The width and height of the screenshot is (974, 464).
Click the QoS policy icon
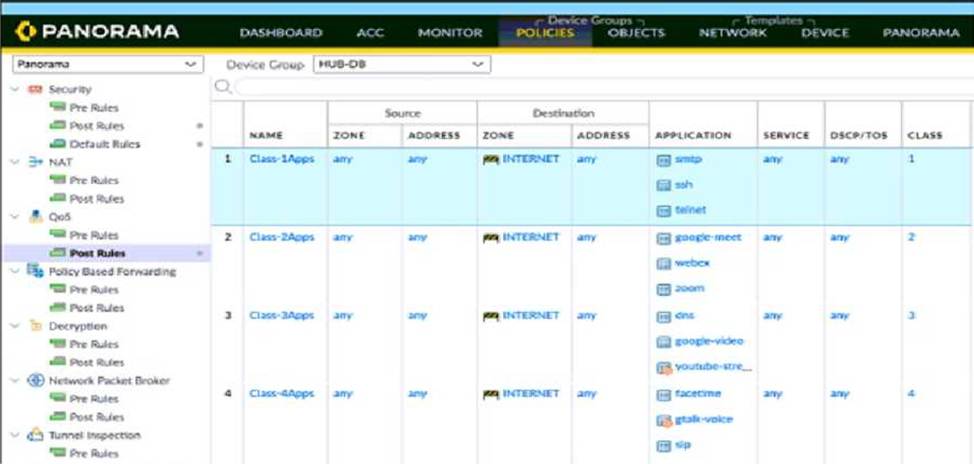(x=35, y=217)
